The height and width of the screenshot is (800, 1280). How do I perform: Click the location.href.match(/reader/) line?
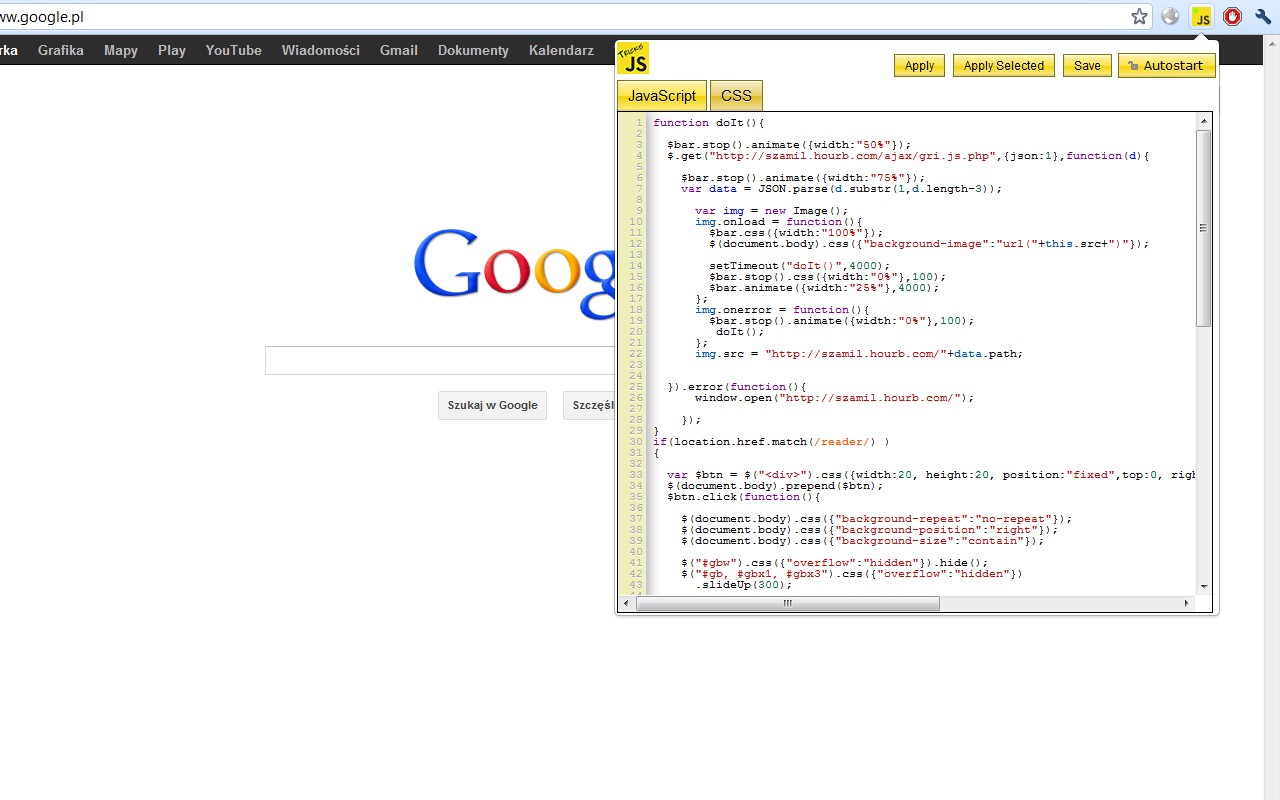[x=771, y=442]
